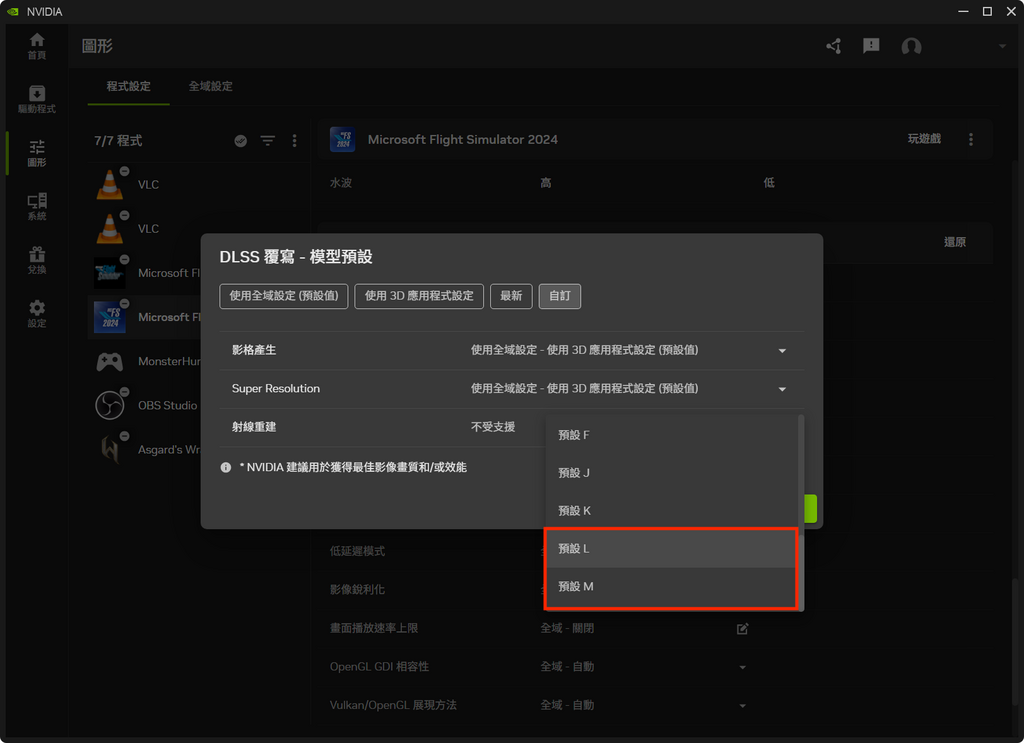This screenshot has width=1024, height=743.
Task: Switch to the 系統 section in sidebar
Action: click(x=36, y=207)
